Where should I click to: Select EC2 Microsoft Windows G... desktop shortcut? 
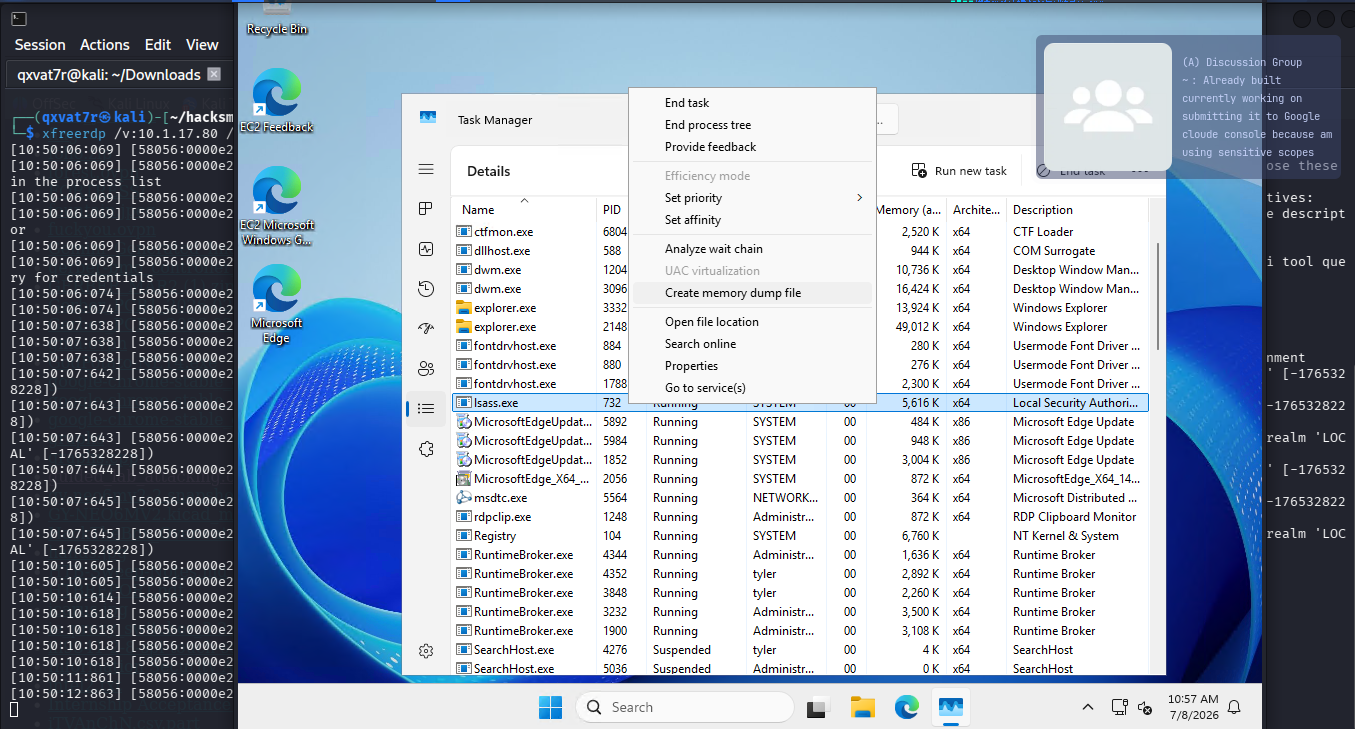pyautogui.click(x=277, y=206)
